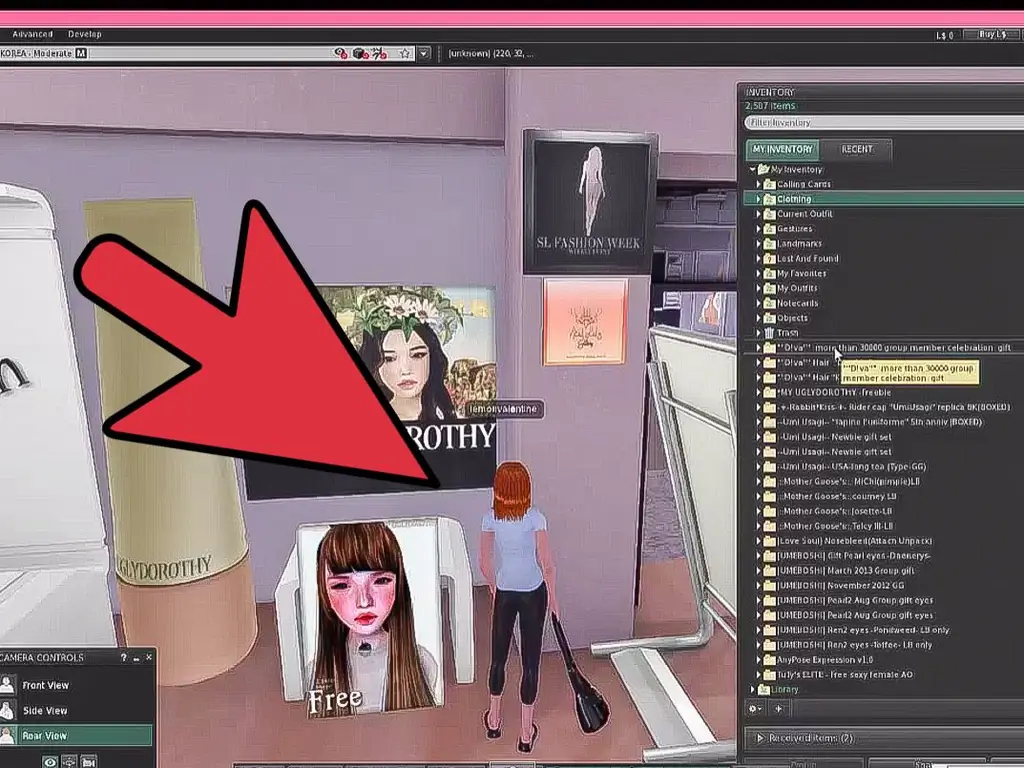Viewport: 1024px width, 768px height.
Task: Select the Trash can icon
Action: click(769, 332)
